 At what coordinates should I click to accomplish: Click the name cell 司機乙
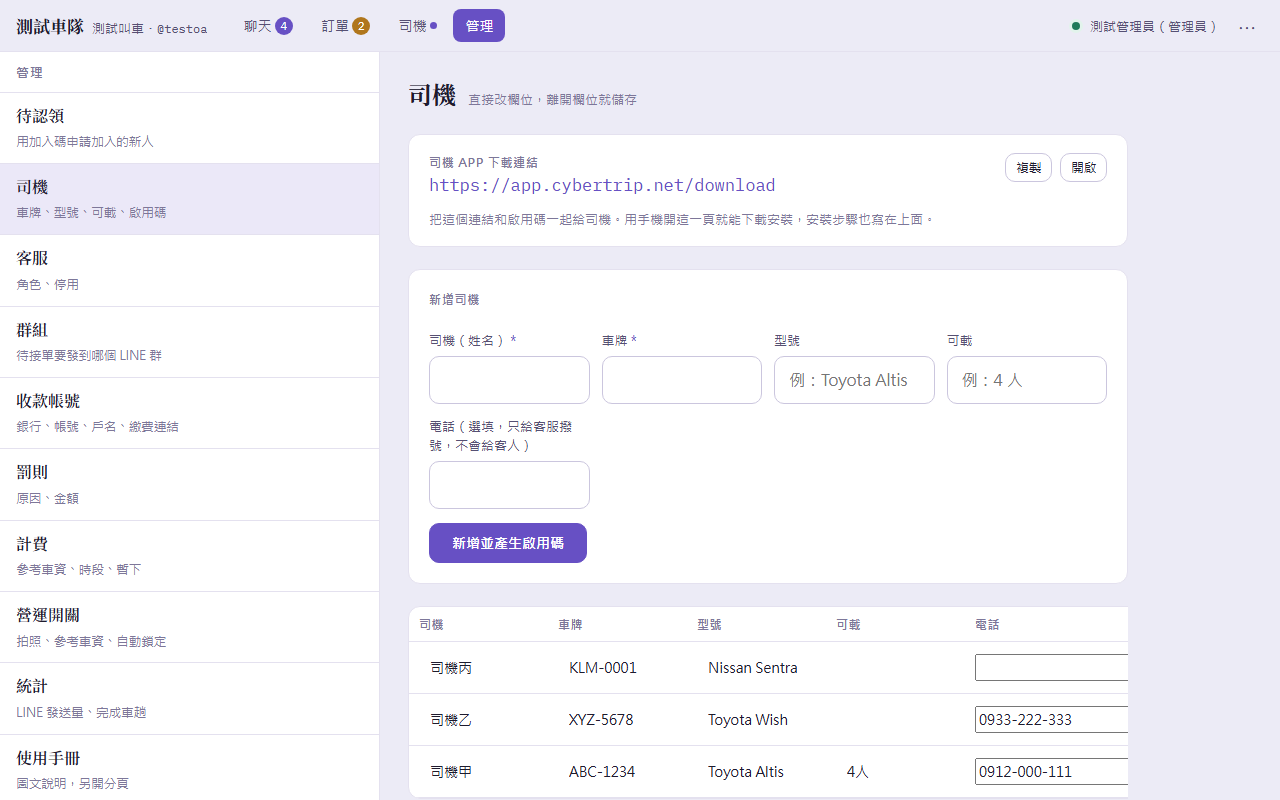pos(451,720)
